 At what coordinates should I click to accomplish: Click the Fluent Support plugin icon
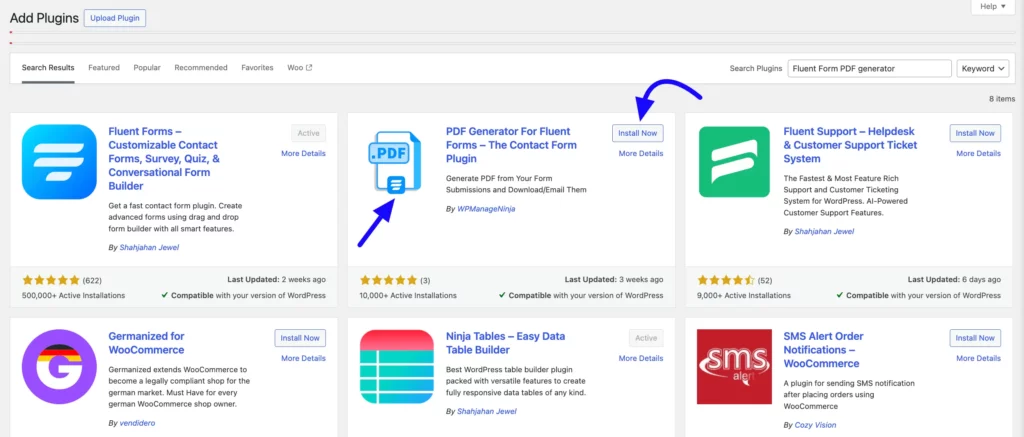point(734,162)
